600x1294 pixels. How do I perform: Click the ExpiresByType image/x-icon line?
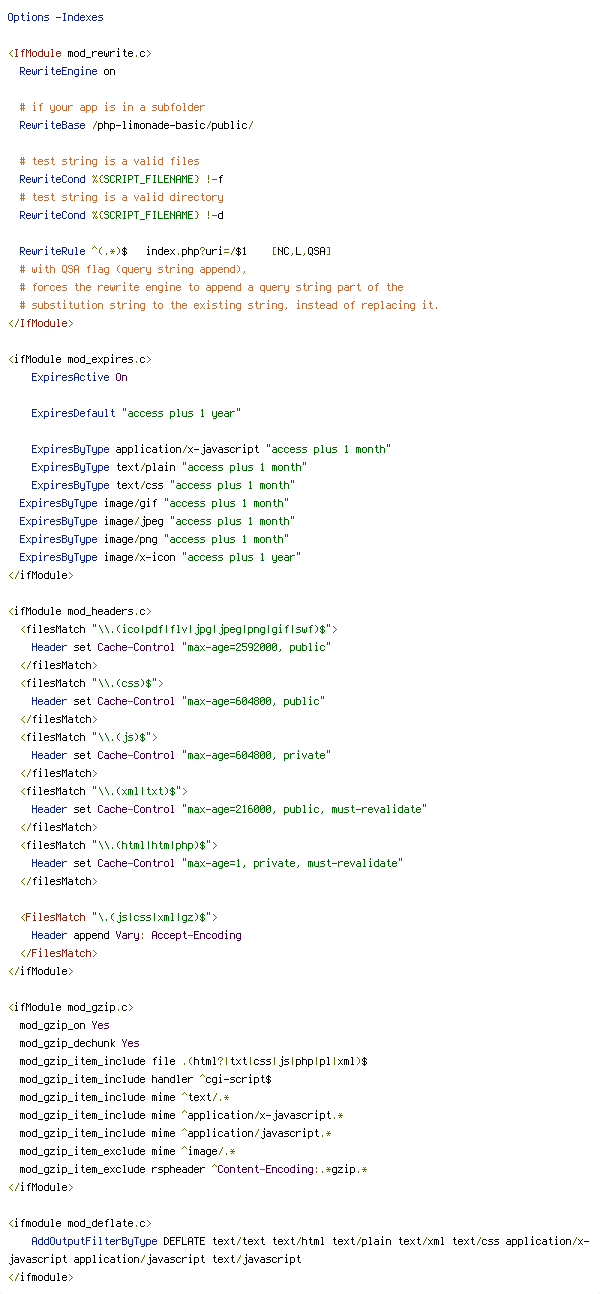(x=160, y=557)
